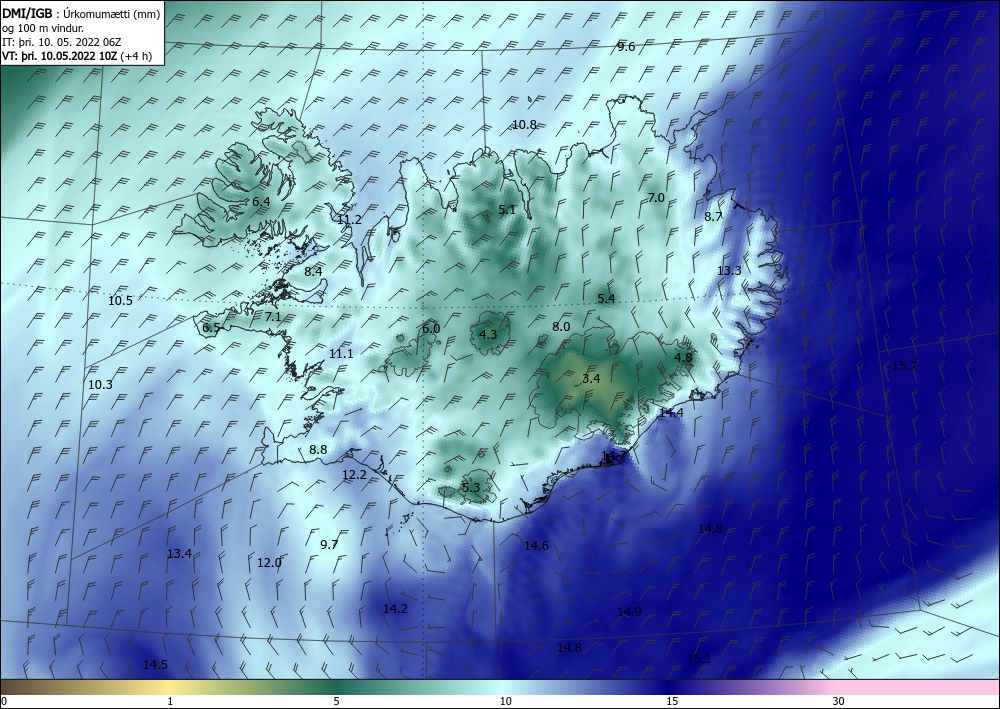This screenshot has width=1000, height=709.
Task: Click the 9.6 value north of Iceland
Action: 626,47
